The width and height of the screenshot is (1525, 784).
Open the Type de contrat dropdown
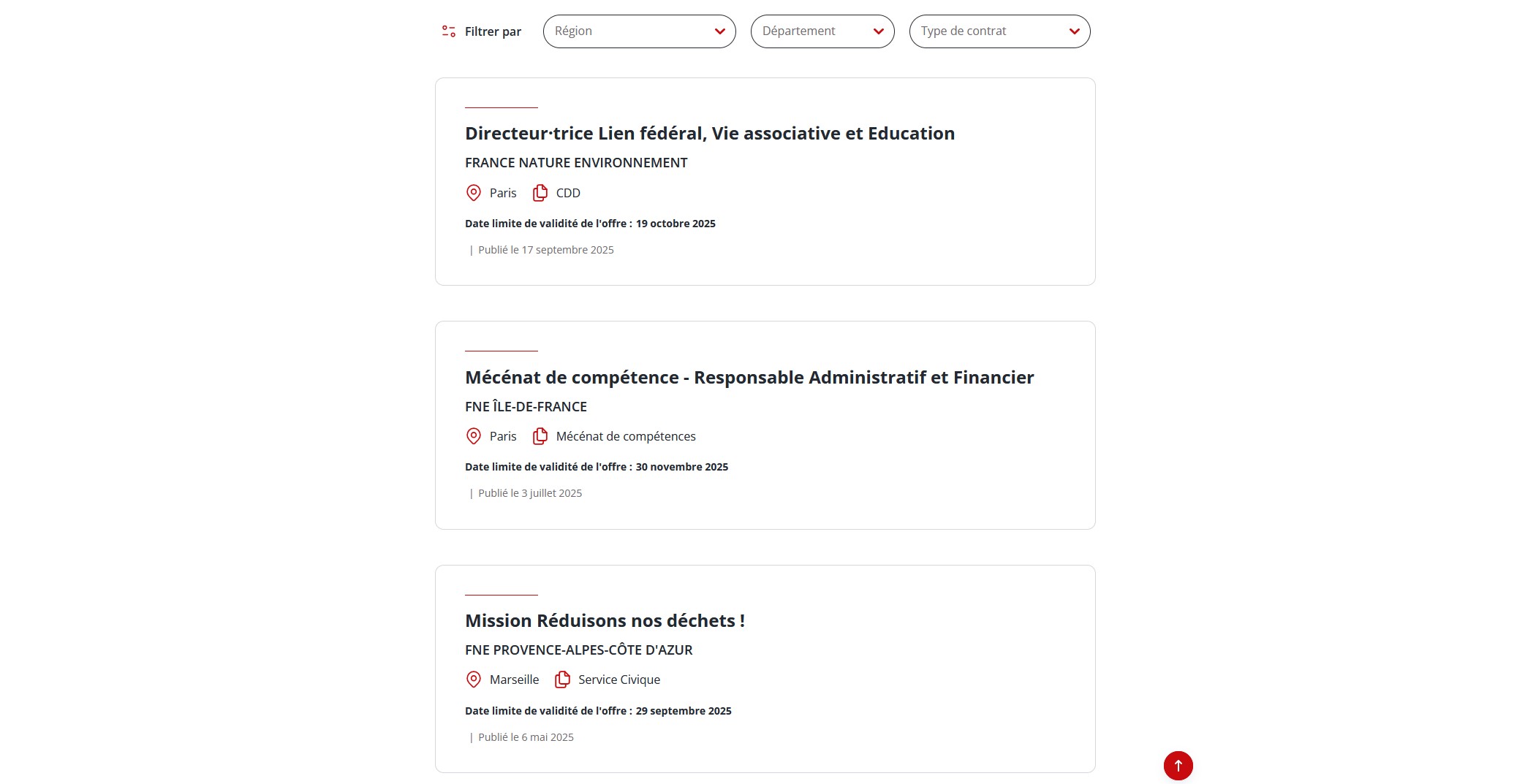[999, 31]
